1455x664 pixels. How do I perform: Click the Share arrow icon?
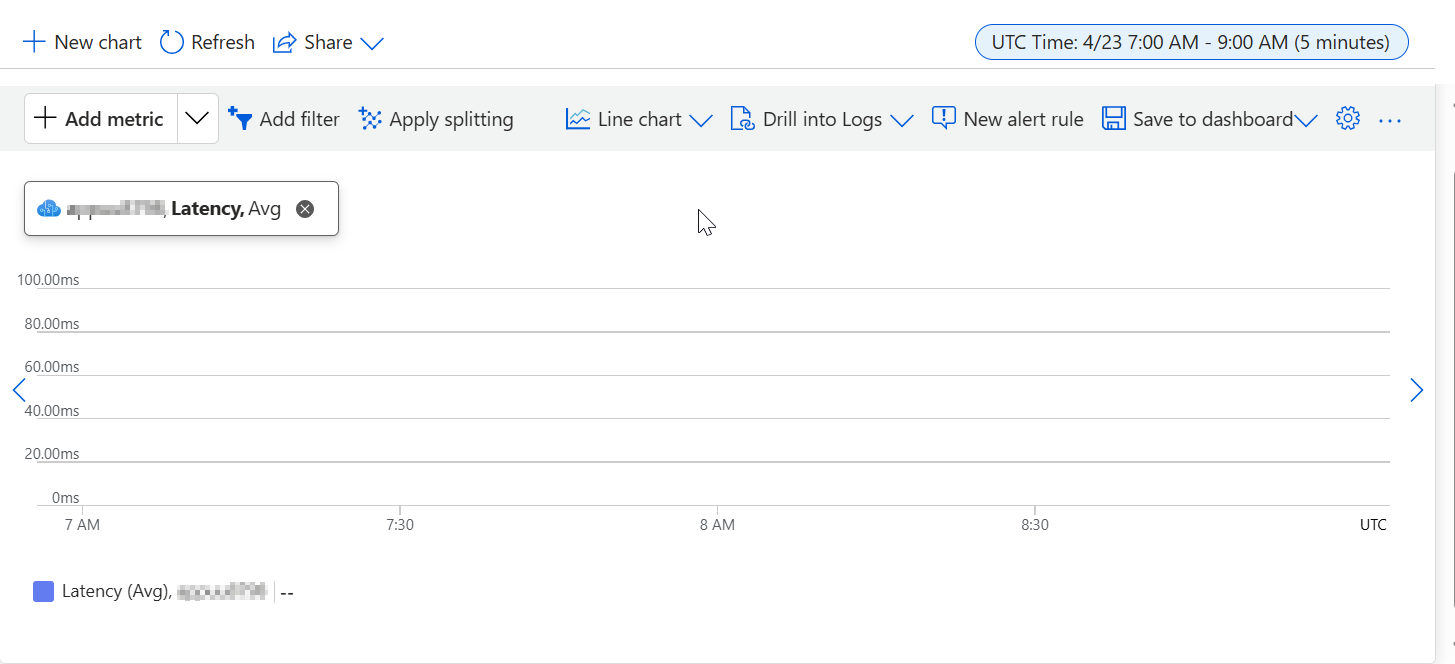pyautogui.click(x=285, y=42)
